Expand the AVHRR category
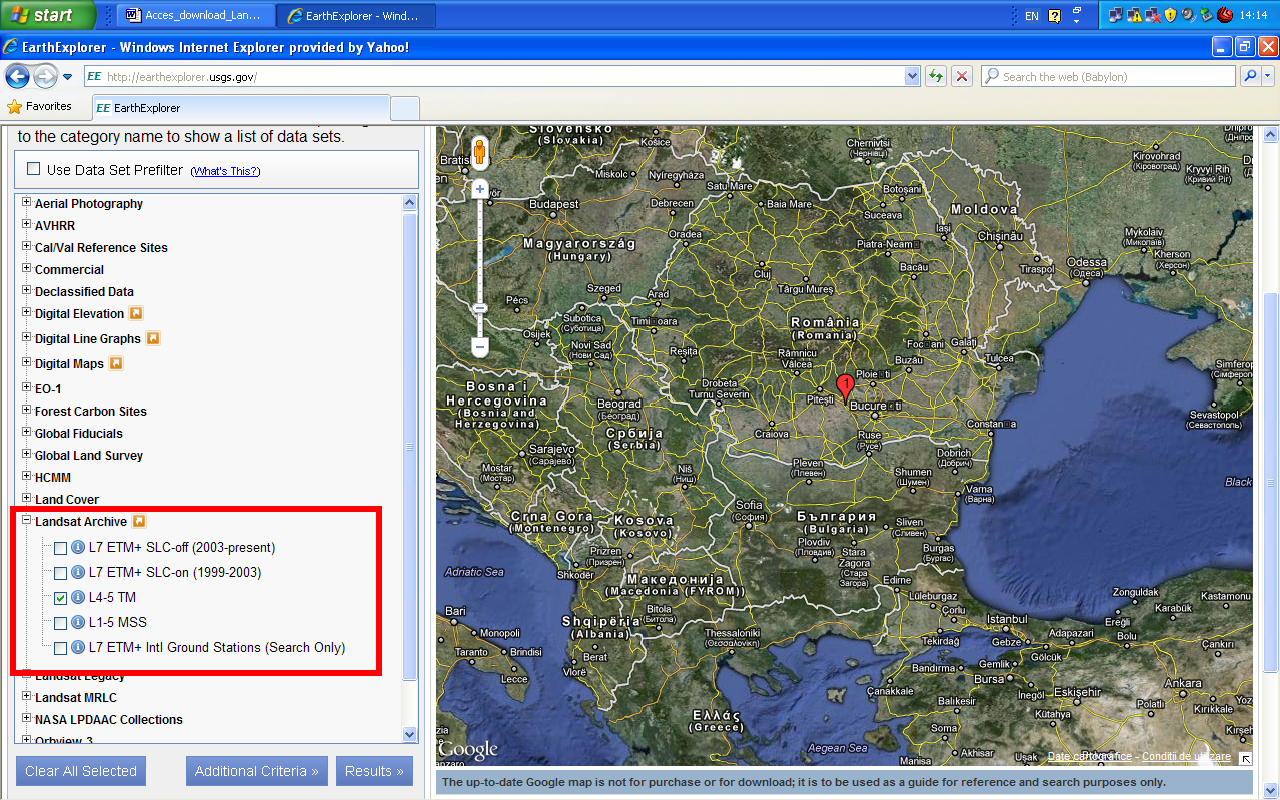The image size is (1280, 800). 27,225
